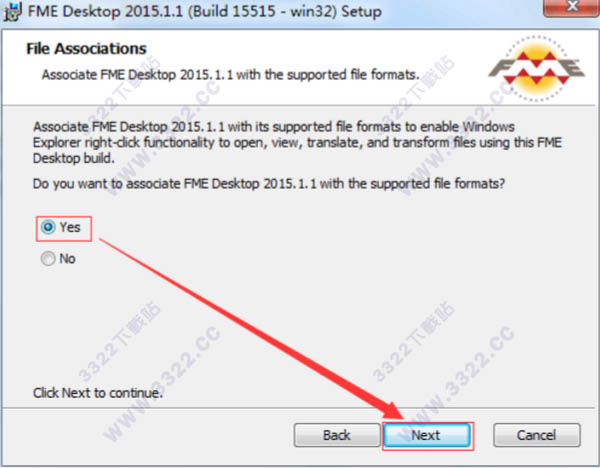Click the red arrowhead pointing at Next
The width and height of the screenshot is (600, 468).
[393, 412]
